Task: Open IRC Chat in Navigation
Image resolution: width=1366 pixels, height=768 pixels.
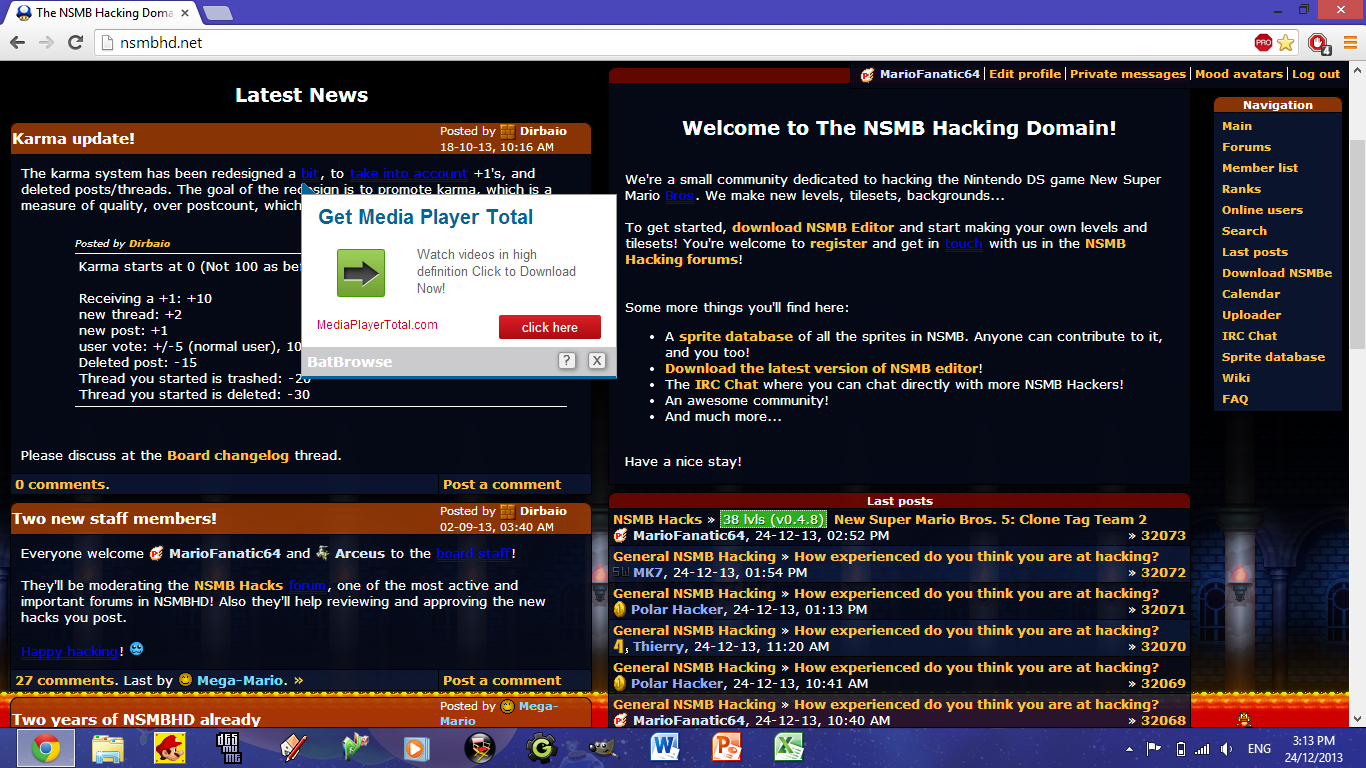Action: [x=1249, y=336]
